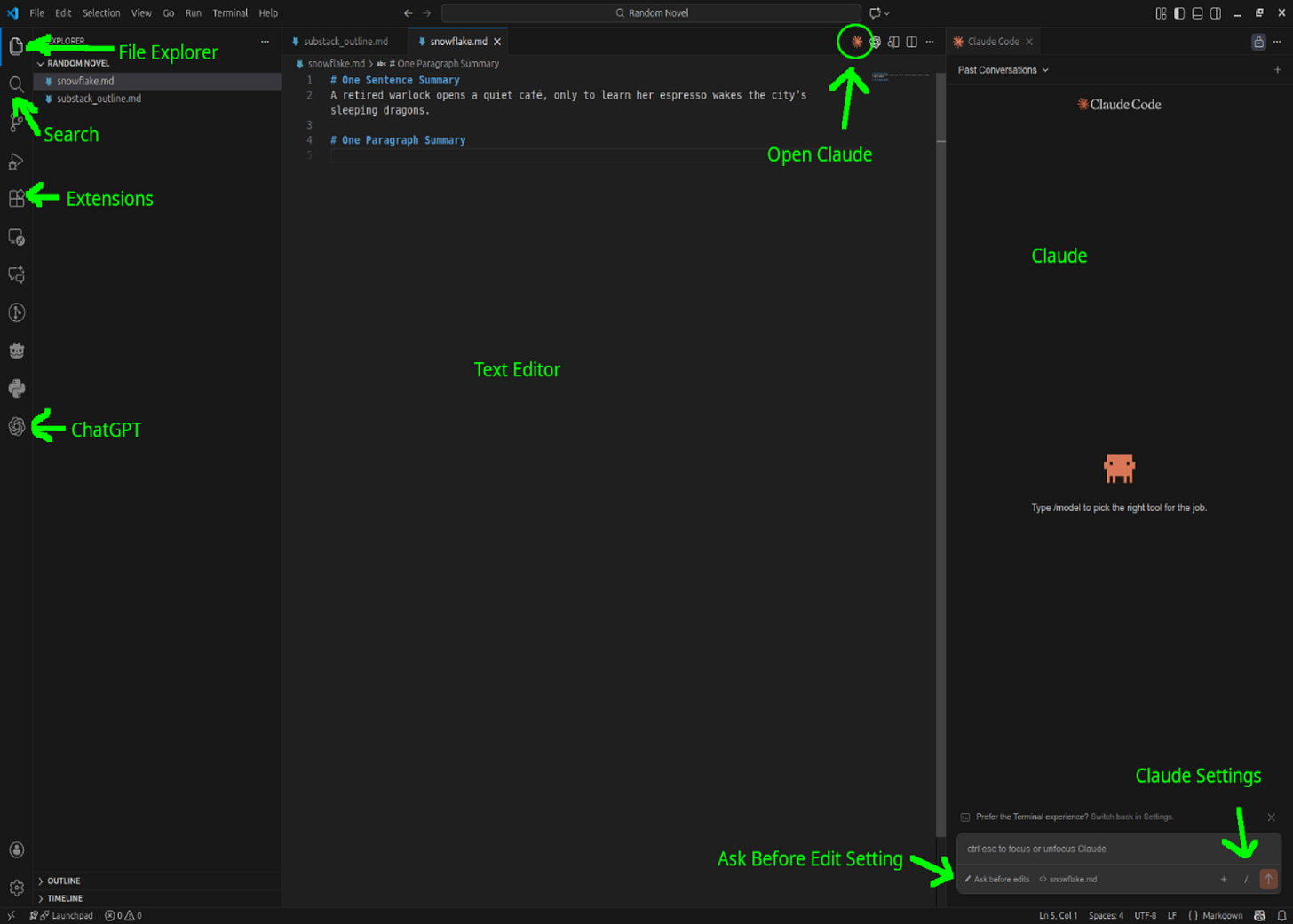Select the Python icon in the activity bar
Image resolution: width=1293 pixels, height=924 pixels.
(x=16, y=388)
